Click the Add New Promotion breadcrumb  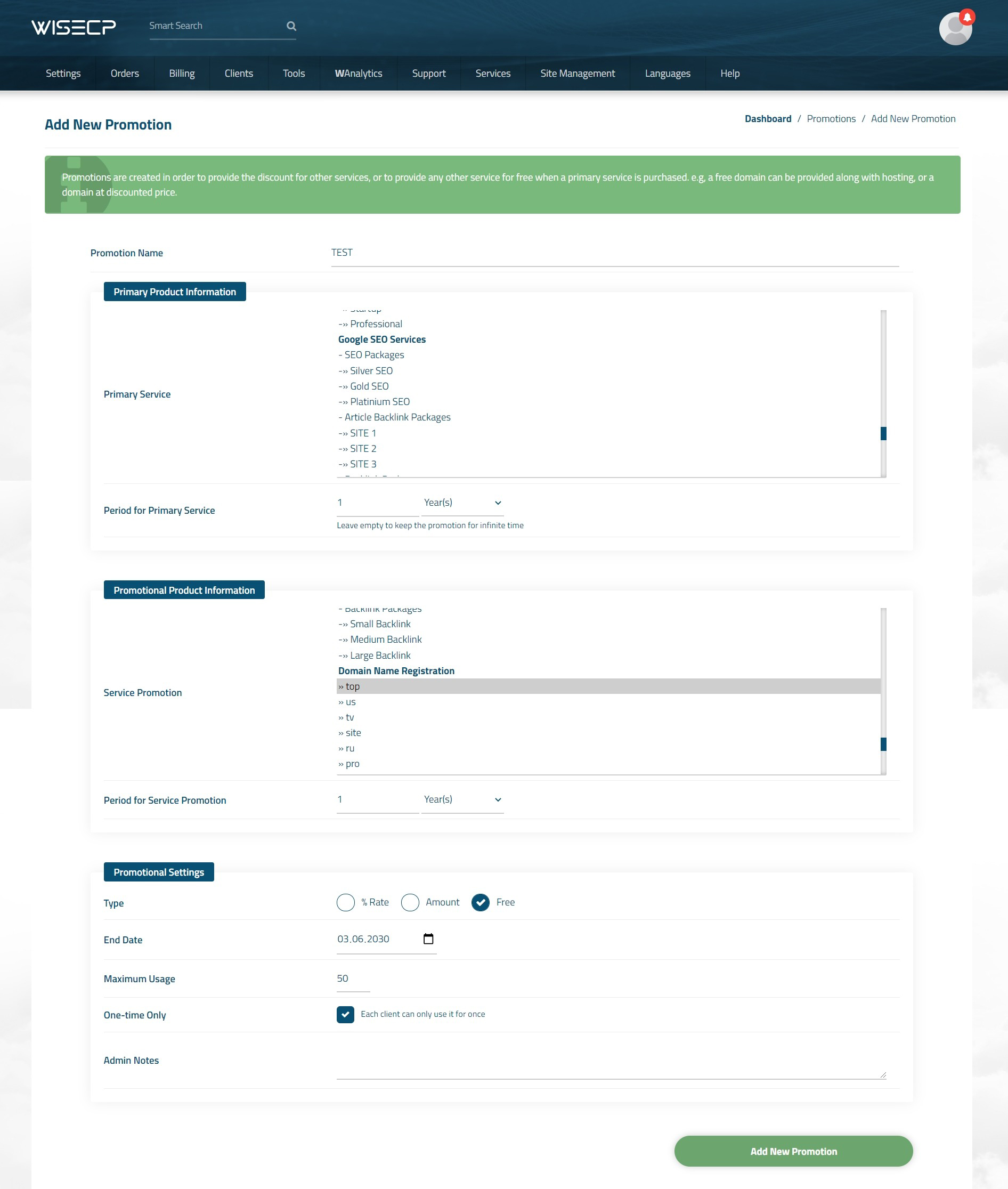913,118
